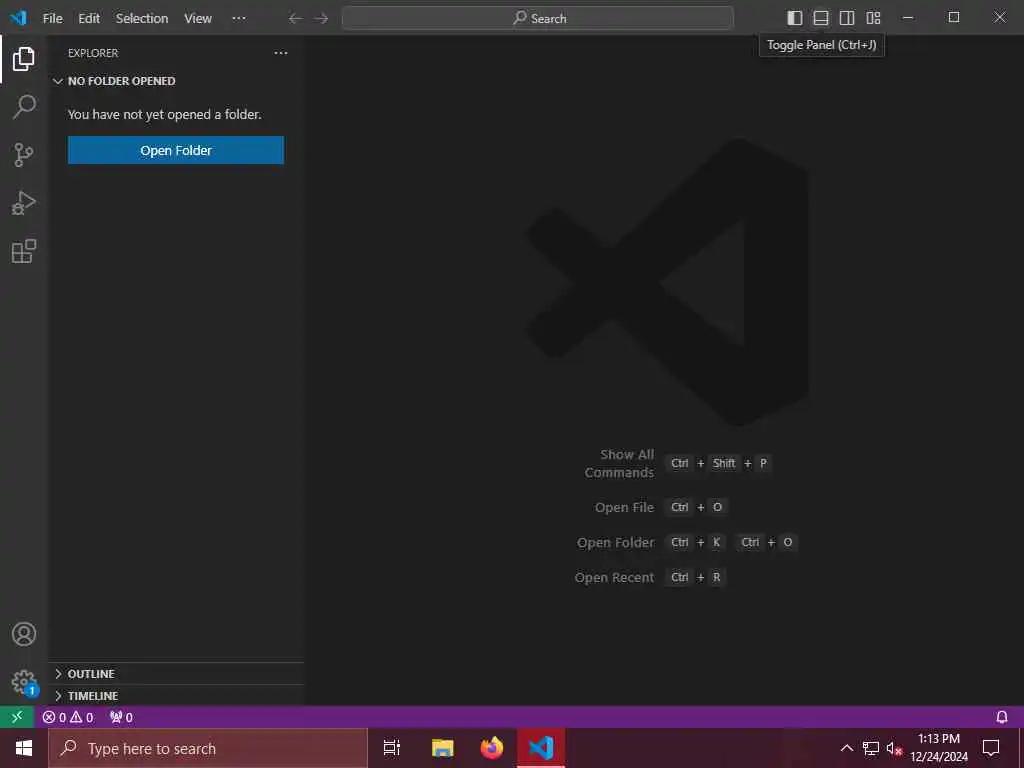Viewport: 1024px width, 768px height.
Task: Toggle the Panel layout icon
Action: [x=821, y=18]
